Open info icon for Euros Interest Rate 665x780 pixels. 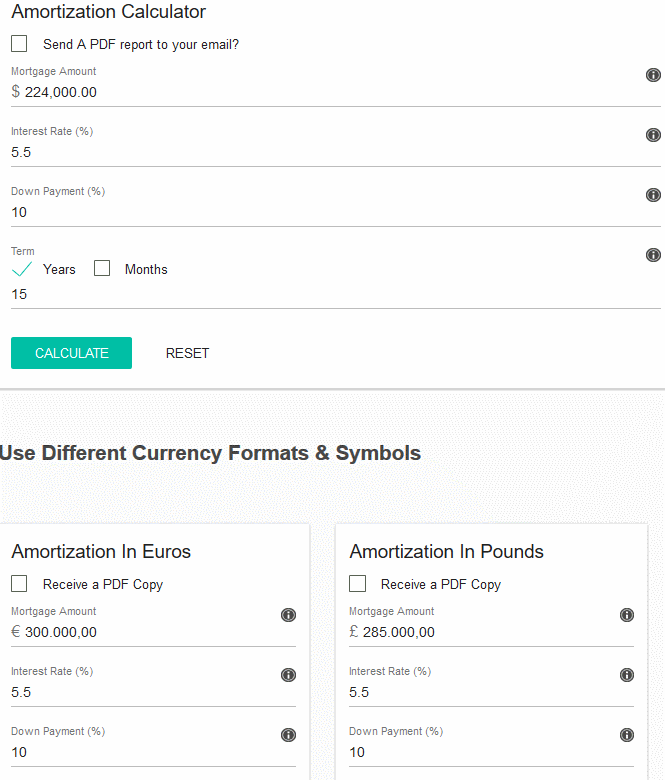288,675
